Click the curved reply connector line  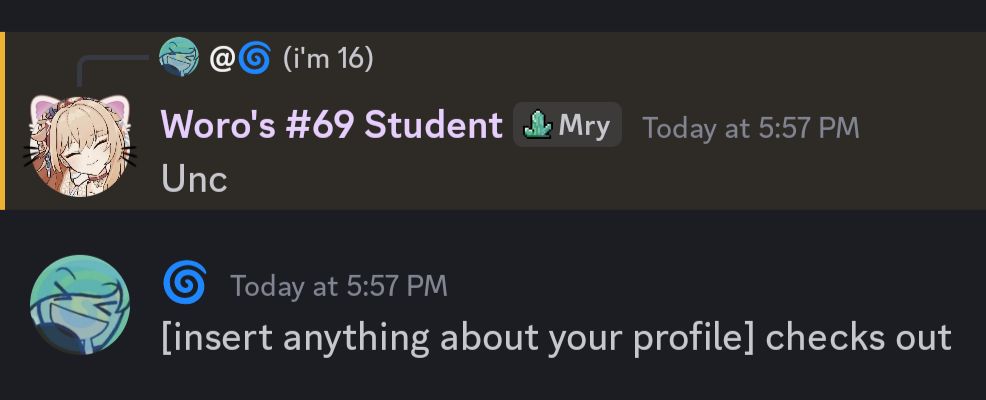click(x=113, y=70)
